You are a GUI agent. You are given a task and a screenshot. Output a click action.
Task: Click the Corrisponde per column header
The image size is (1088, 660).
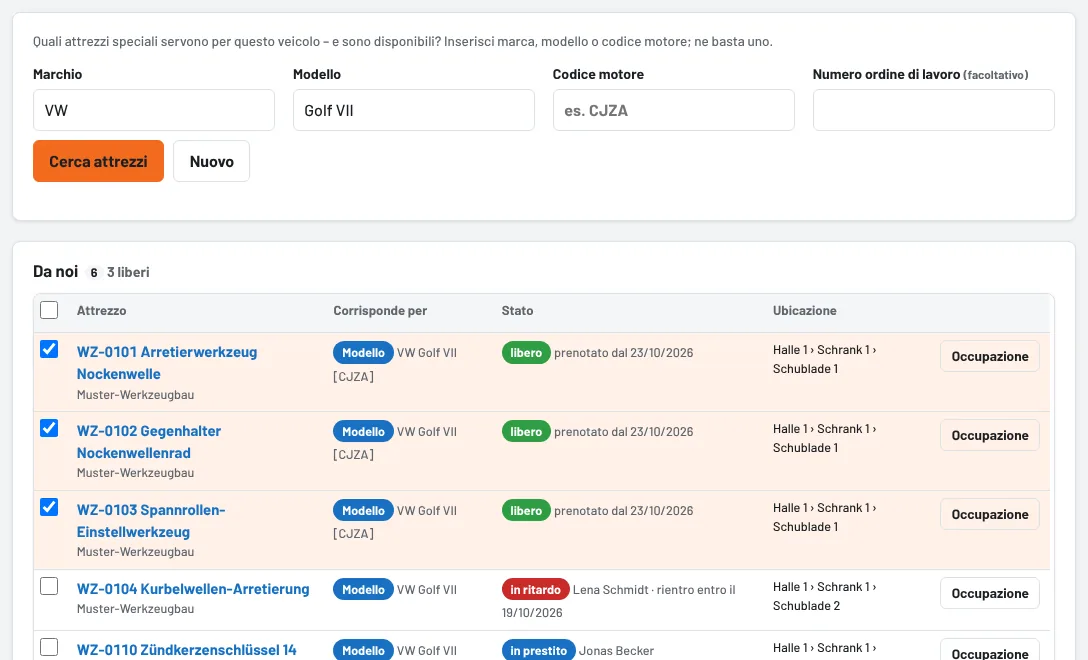coord(380,311)
